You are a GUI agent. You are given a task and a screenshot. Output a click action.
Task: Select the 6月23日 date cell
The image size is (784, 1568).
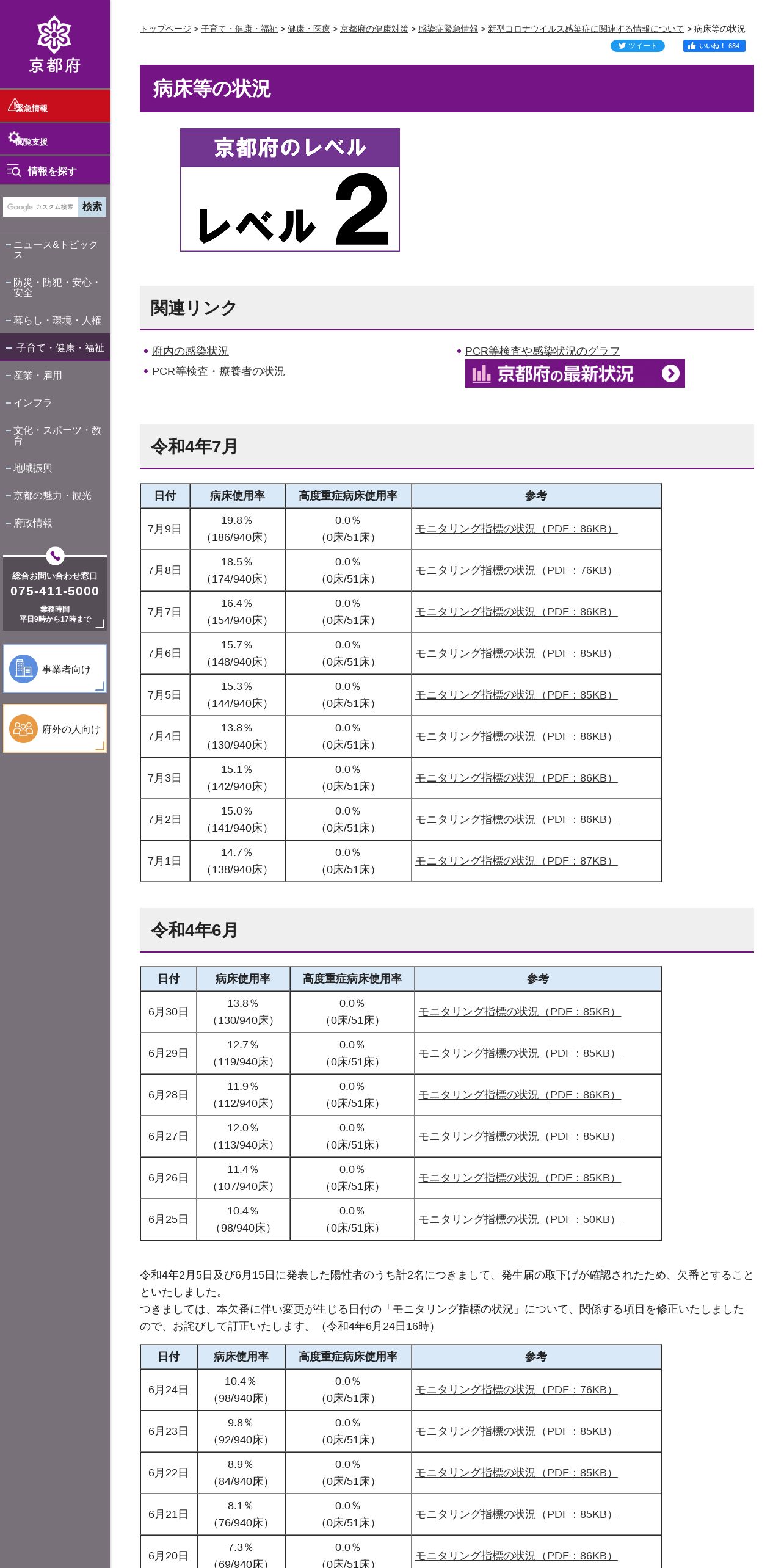(x=169, y=1431)
